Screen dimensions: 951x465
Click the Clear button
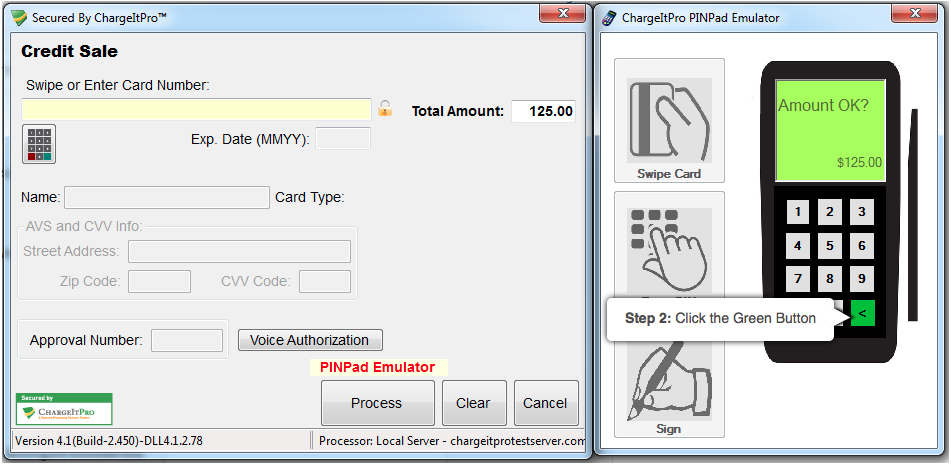coord(474,403)
